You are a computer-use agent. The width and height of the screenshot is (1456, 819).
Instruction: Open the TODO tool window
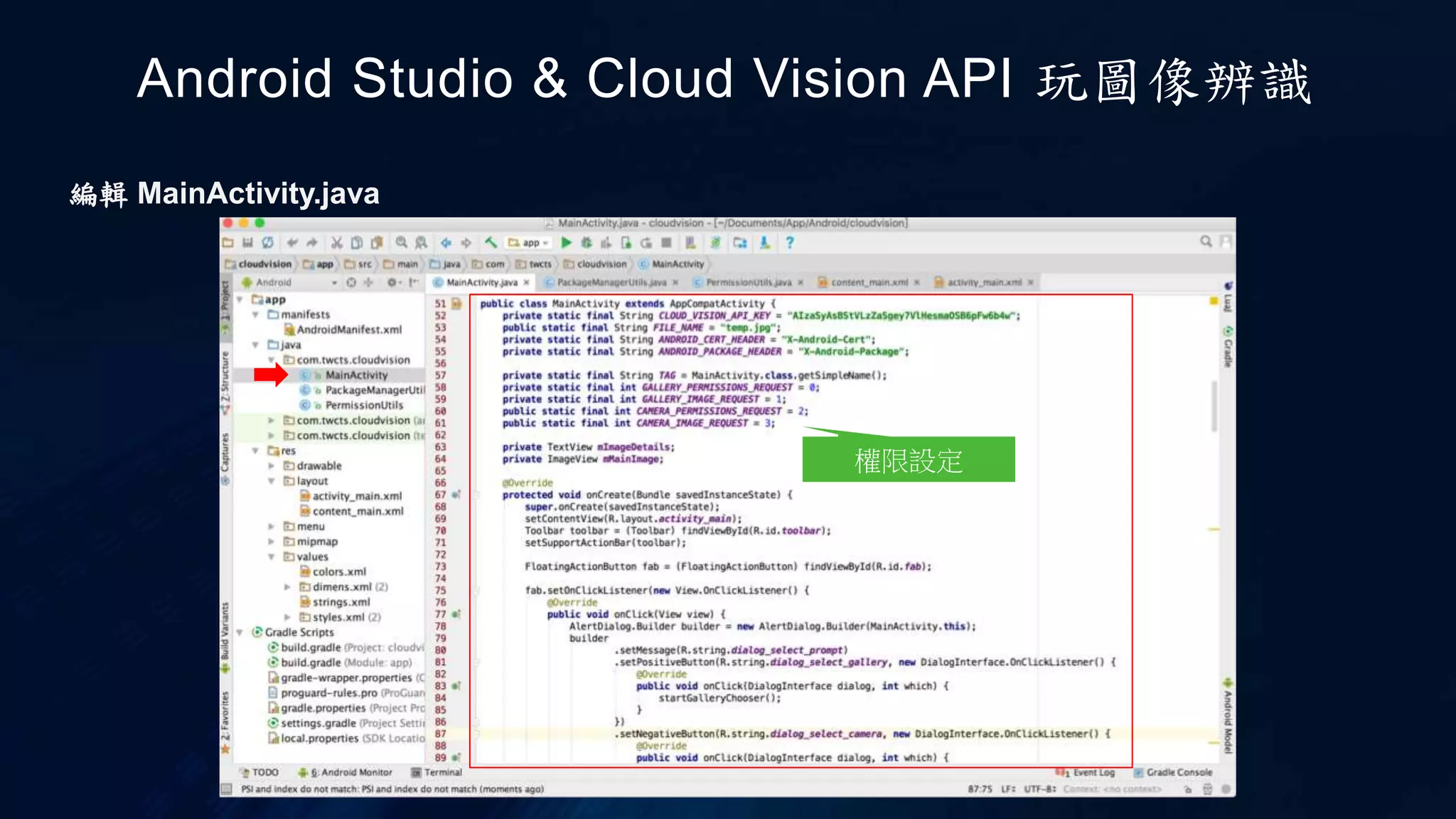pyautogui.click(x=260, y=772)
